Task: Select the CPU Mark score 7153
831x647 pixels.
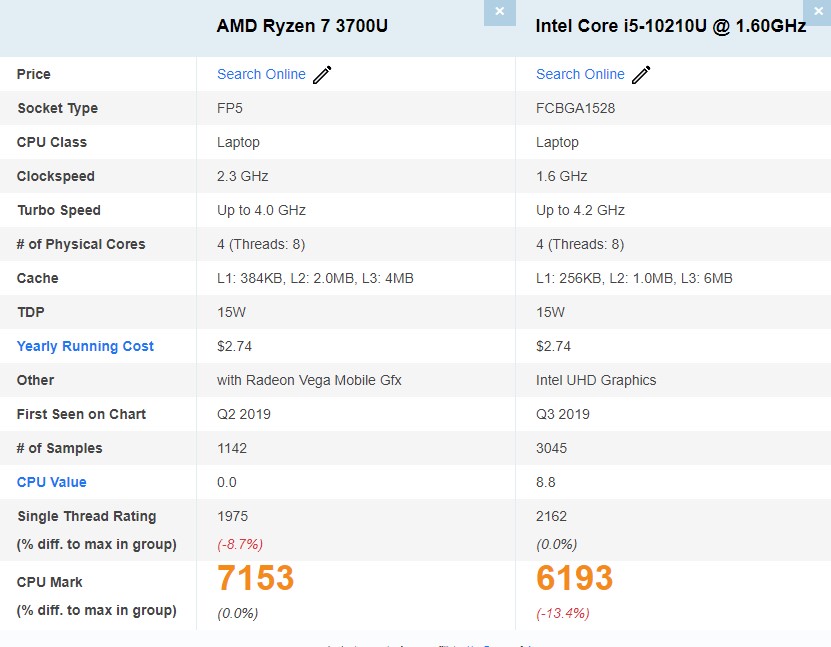Action: coord(255,578)
